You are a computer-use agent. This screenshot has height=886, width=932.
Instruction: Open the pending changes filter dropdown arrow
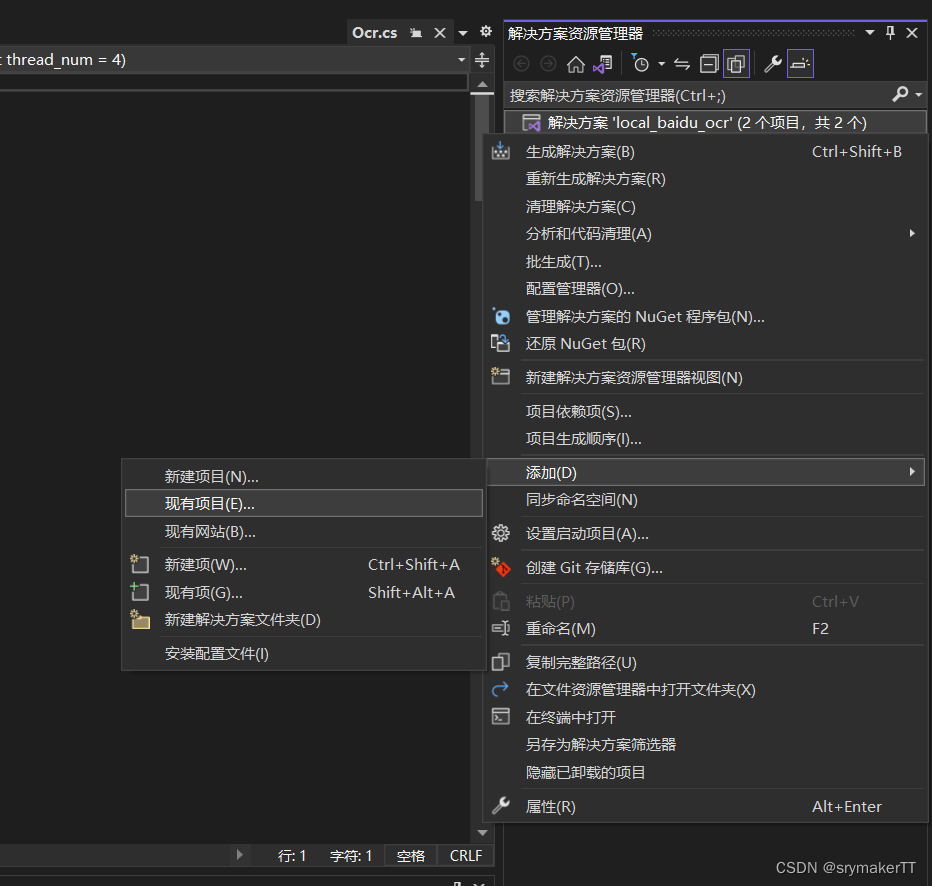pyautogui.click(x=661, y=64)
